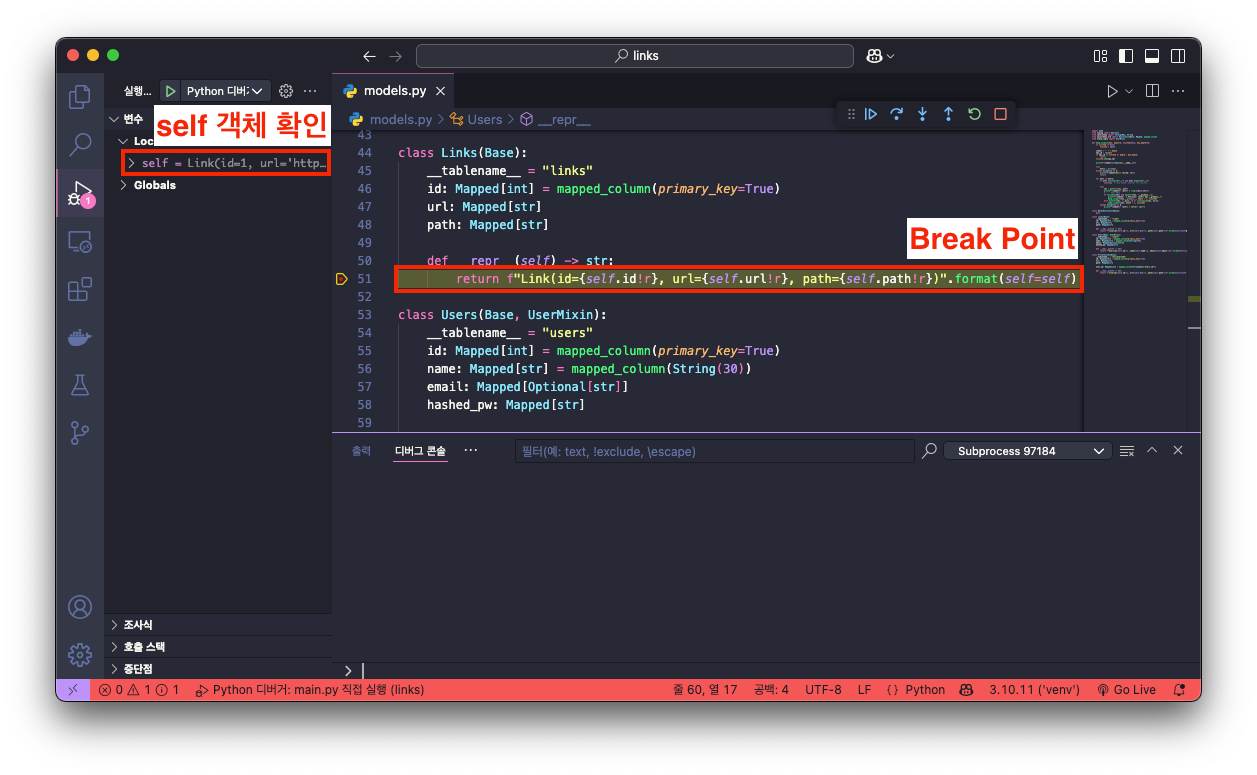Toggle primary side bar visibility

tap(1126, 56)
